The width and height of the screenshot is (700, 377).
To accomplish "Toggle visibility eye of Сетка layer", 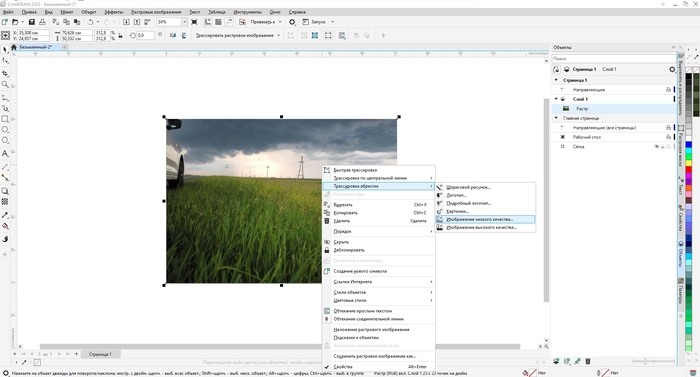I will (x=656, y=147).
